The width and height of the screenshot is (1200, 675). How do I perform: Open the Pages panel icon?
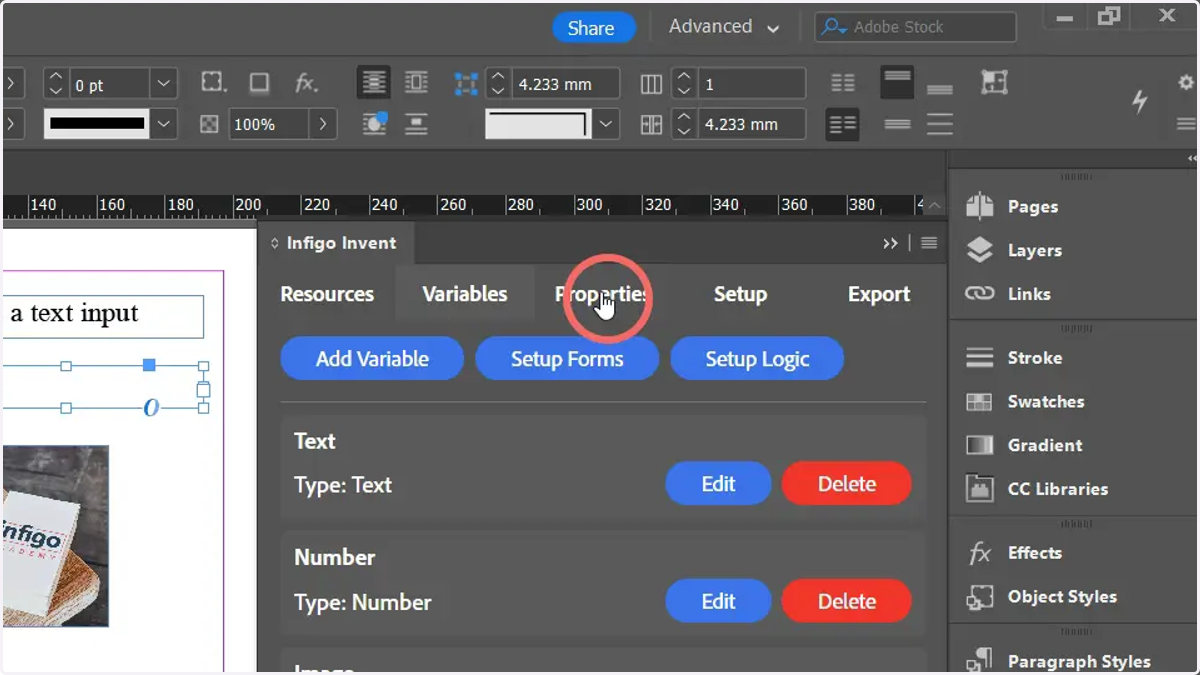pos(980,206)
